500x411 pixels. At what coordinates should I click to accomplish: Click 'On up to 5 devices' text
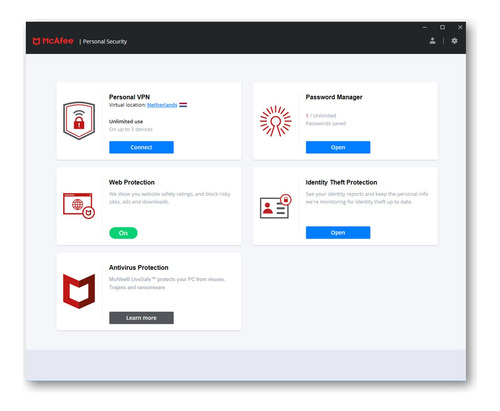131,129
